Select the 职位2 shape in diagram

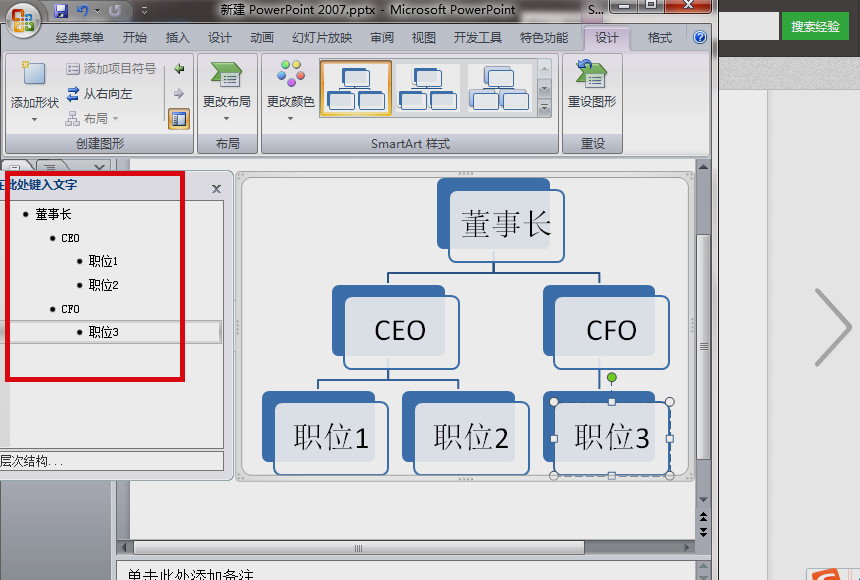471,437
